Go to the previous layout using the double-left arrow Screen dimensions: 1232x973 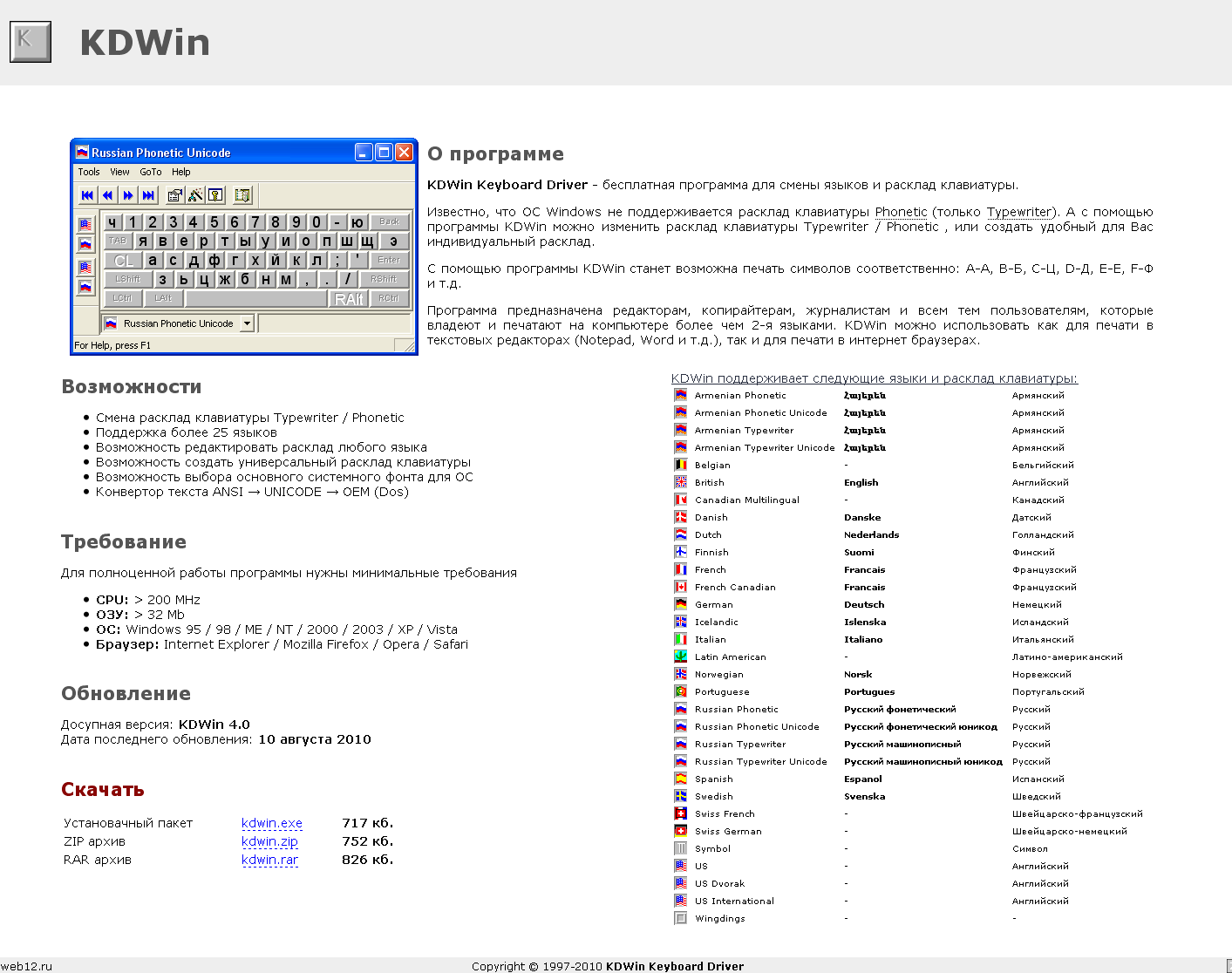pyautogui.click(x=107, y=195)
